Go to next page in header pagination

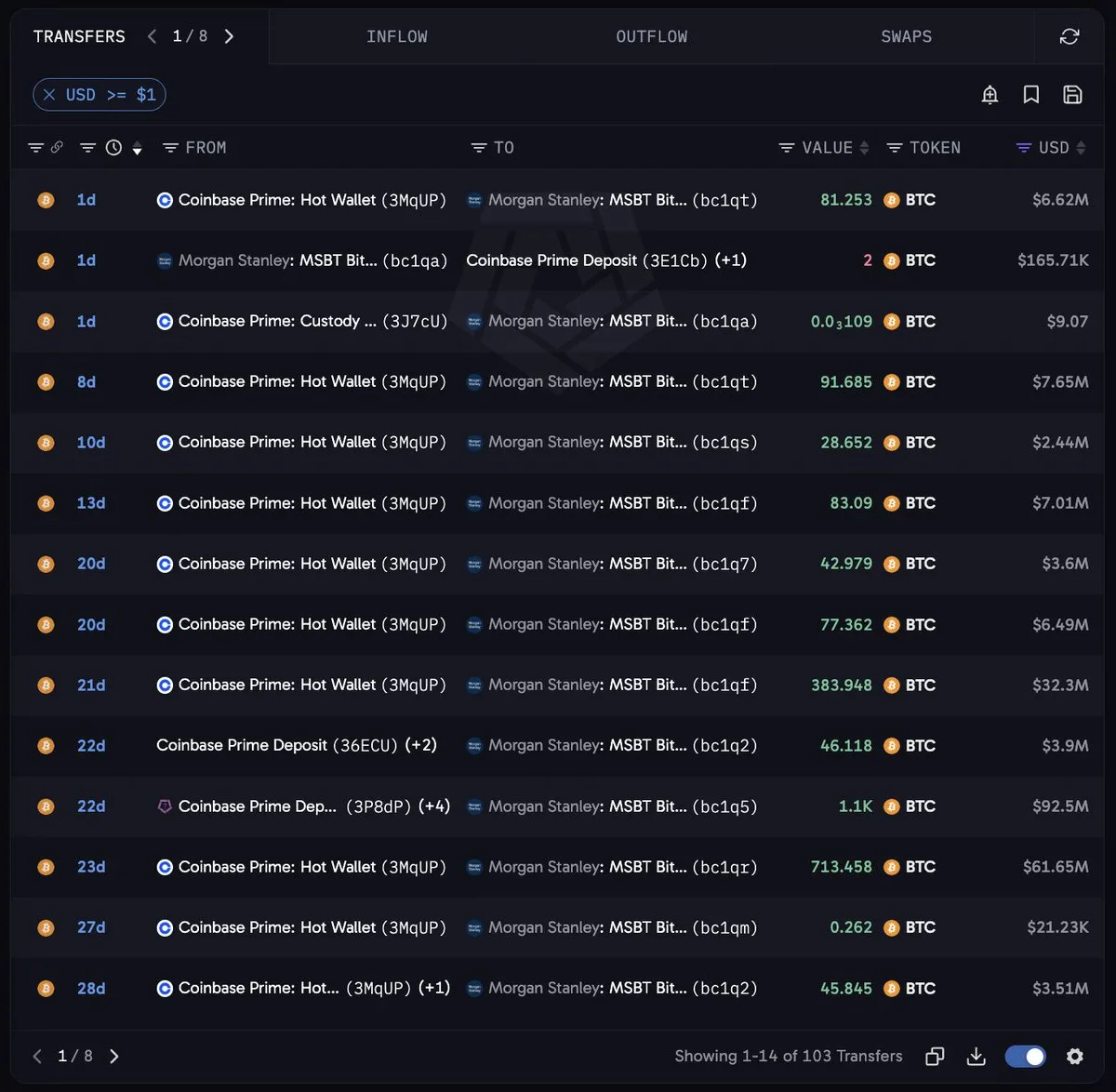point(229,36)
